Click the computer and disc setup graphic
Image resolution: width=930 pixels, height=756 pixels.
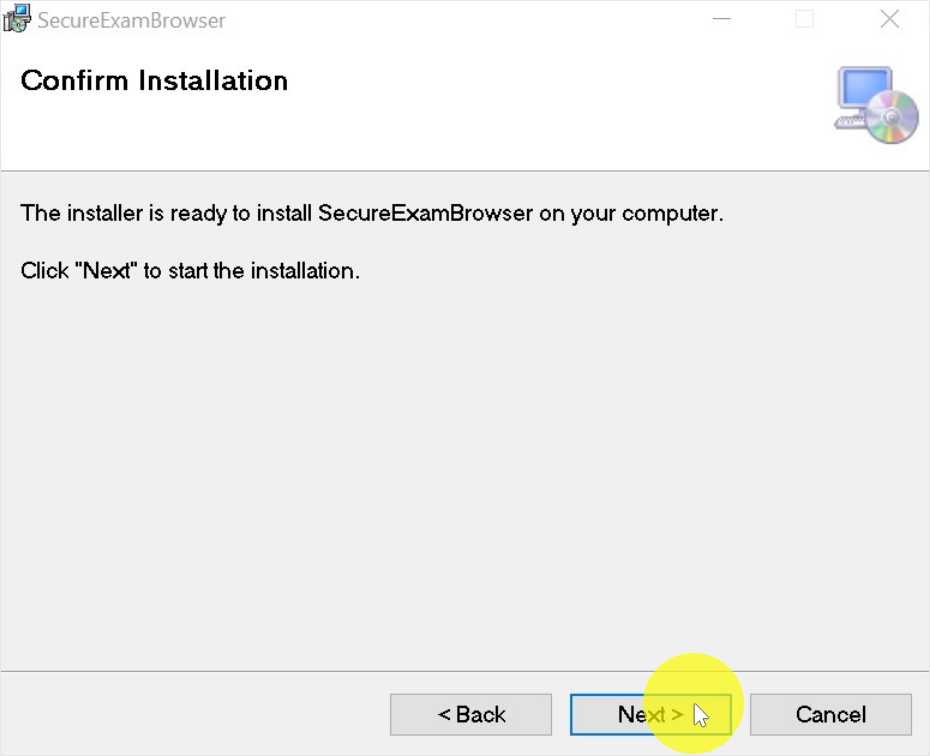(x=876, y=105)
